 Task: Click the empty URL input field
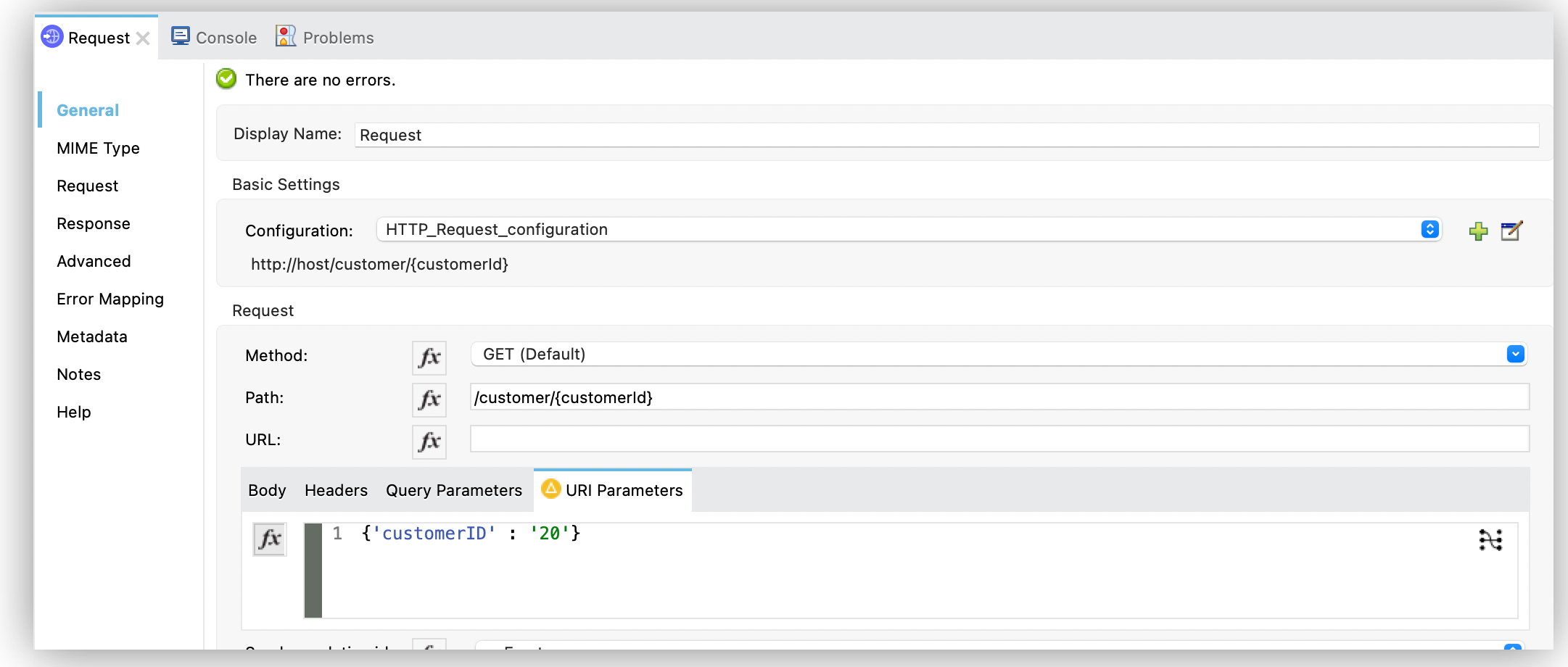(x=999, y=439)
